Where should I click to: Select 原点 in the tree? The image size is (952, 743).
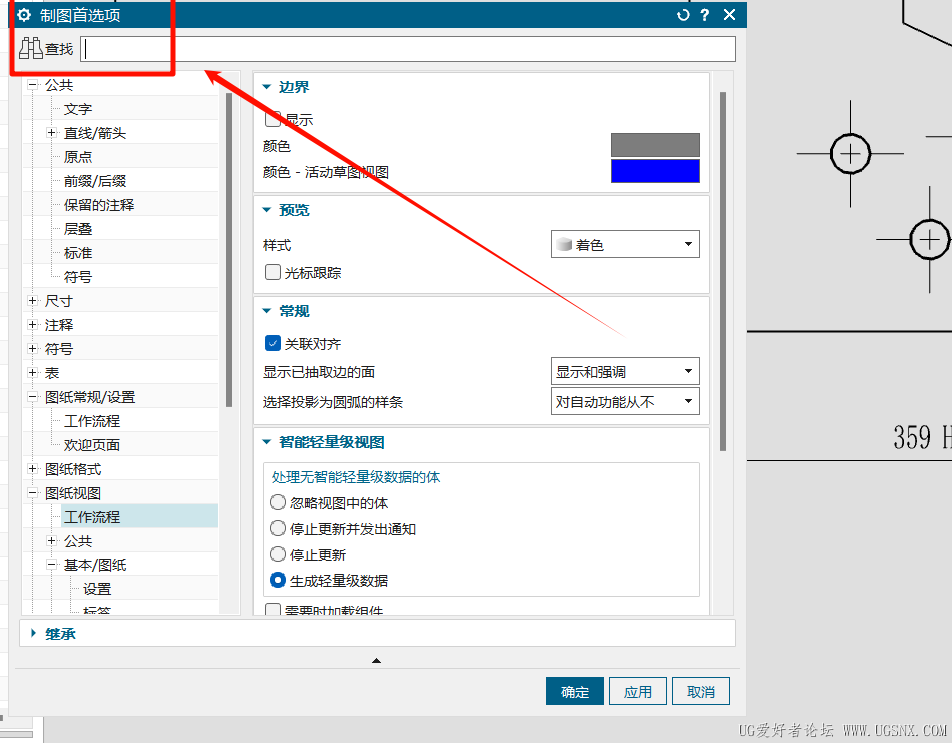click(78, 157)
